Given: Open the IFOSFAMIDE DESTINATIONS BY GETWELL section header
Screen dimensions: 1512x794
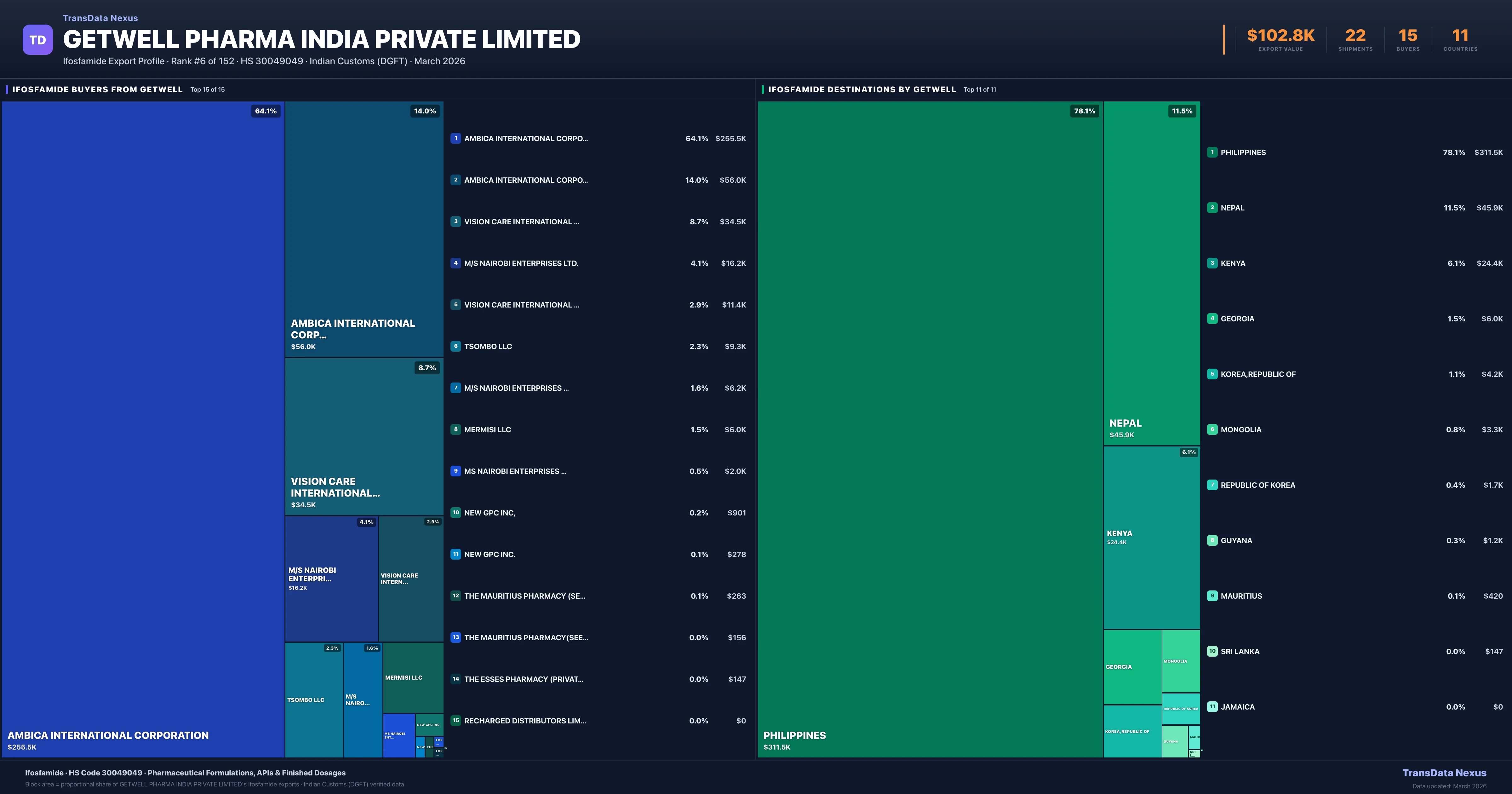Looking at the screenshot, I should click(x=862, y=89).
